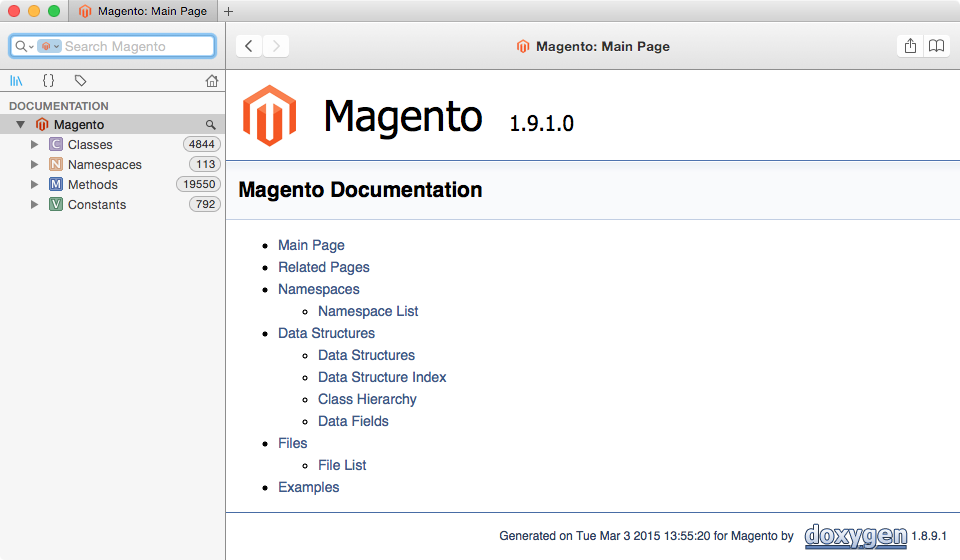Switch to the curly braces sidebar tab
This screenshot has height=560, width=960.
pos(48,81)
